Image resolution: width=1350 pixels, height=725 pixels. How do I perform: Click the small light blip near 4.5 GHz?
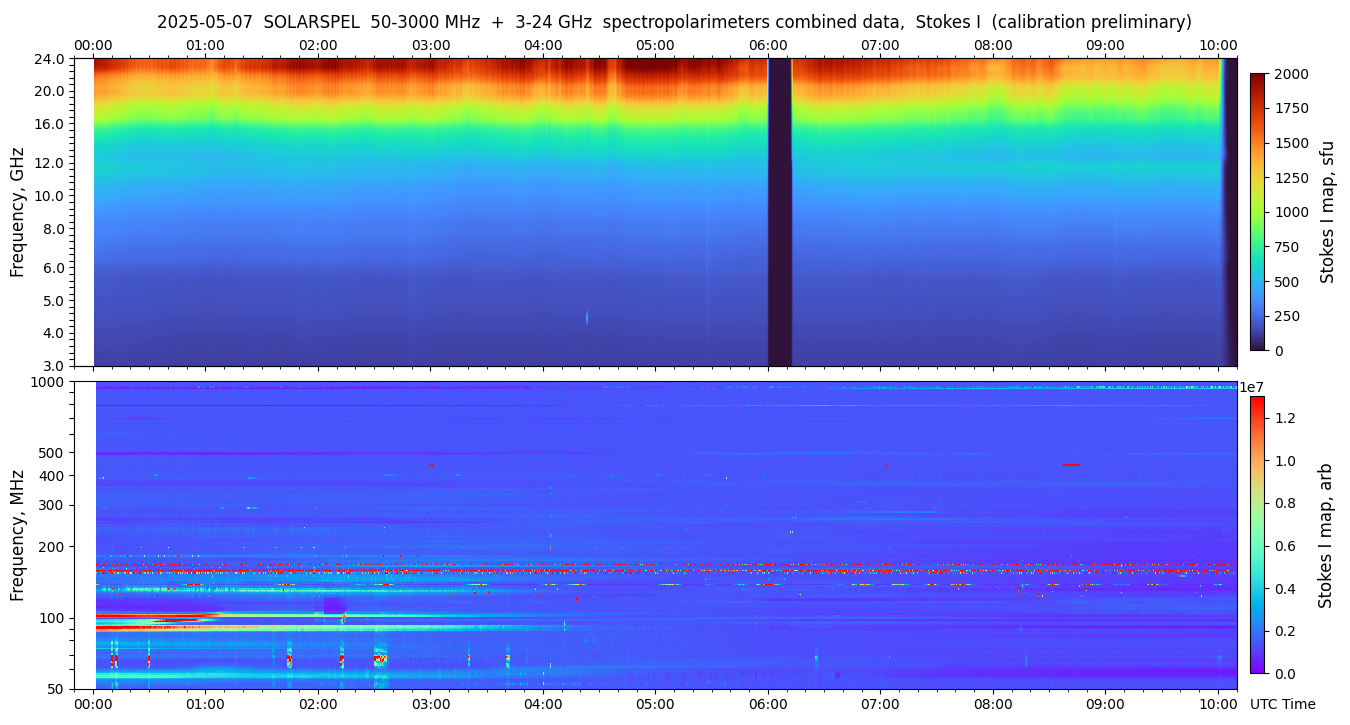[586, 318]
